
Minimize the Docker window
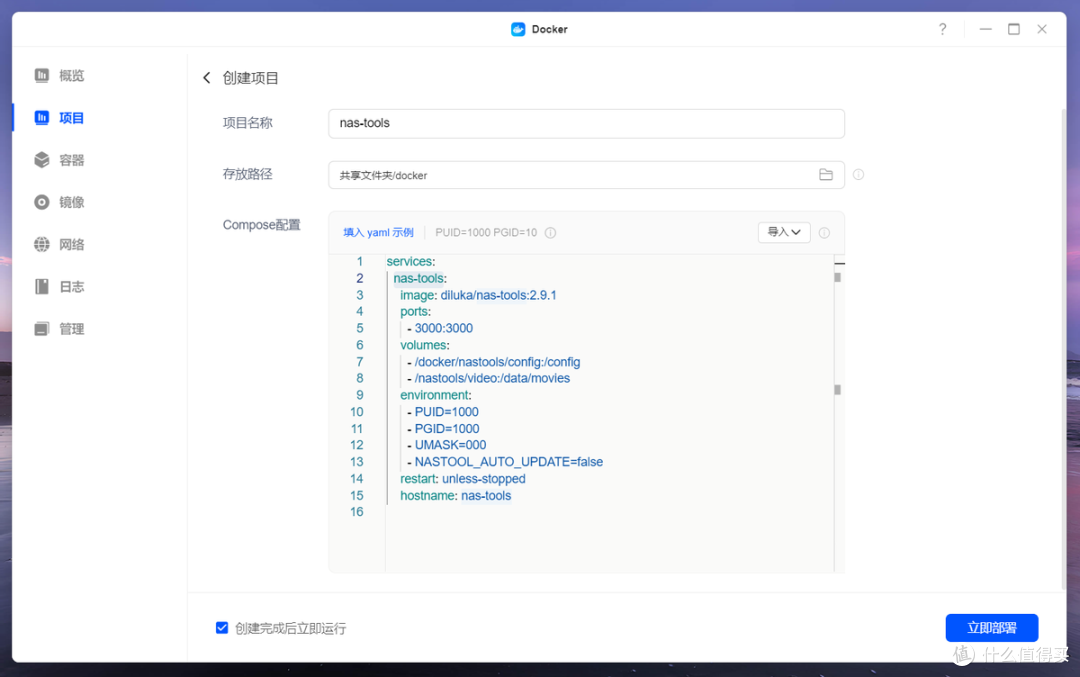pos(986,29)
